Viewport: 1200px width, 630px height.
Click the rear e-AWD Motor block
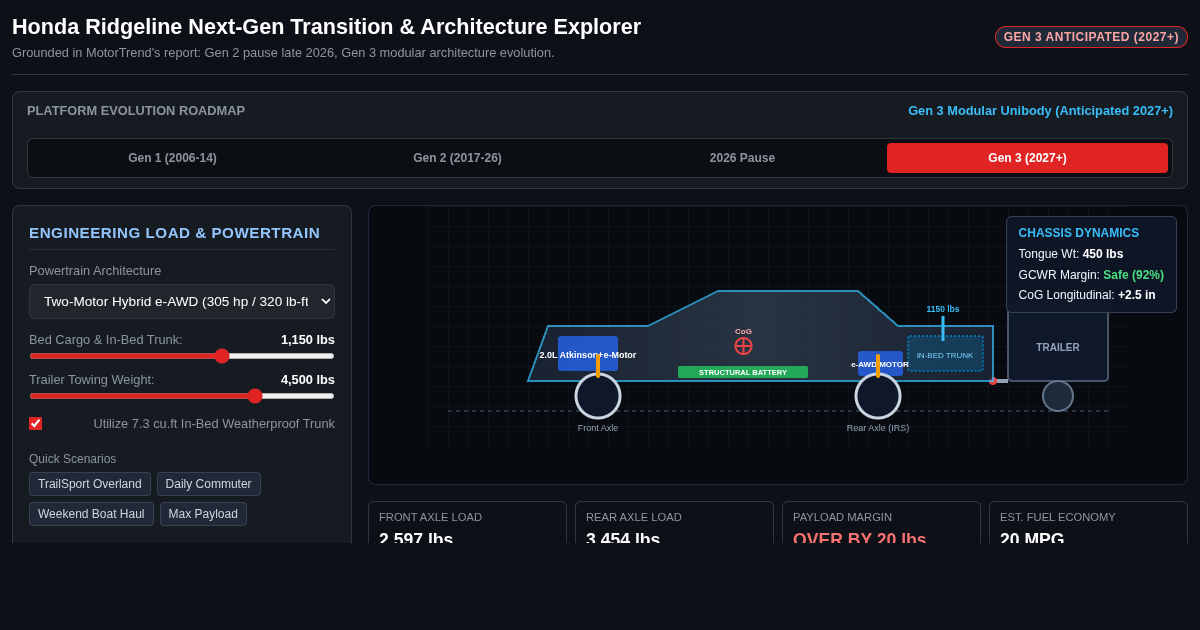880,364
